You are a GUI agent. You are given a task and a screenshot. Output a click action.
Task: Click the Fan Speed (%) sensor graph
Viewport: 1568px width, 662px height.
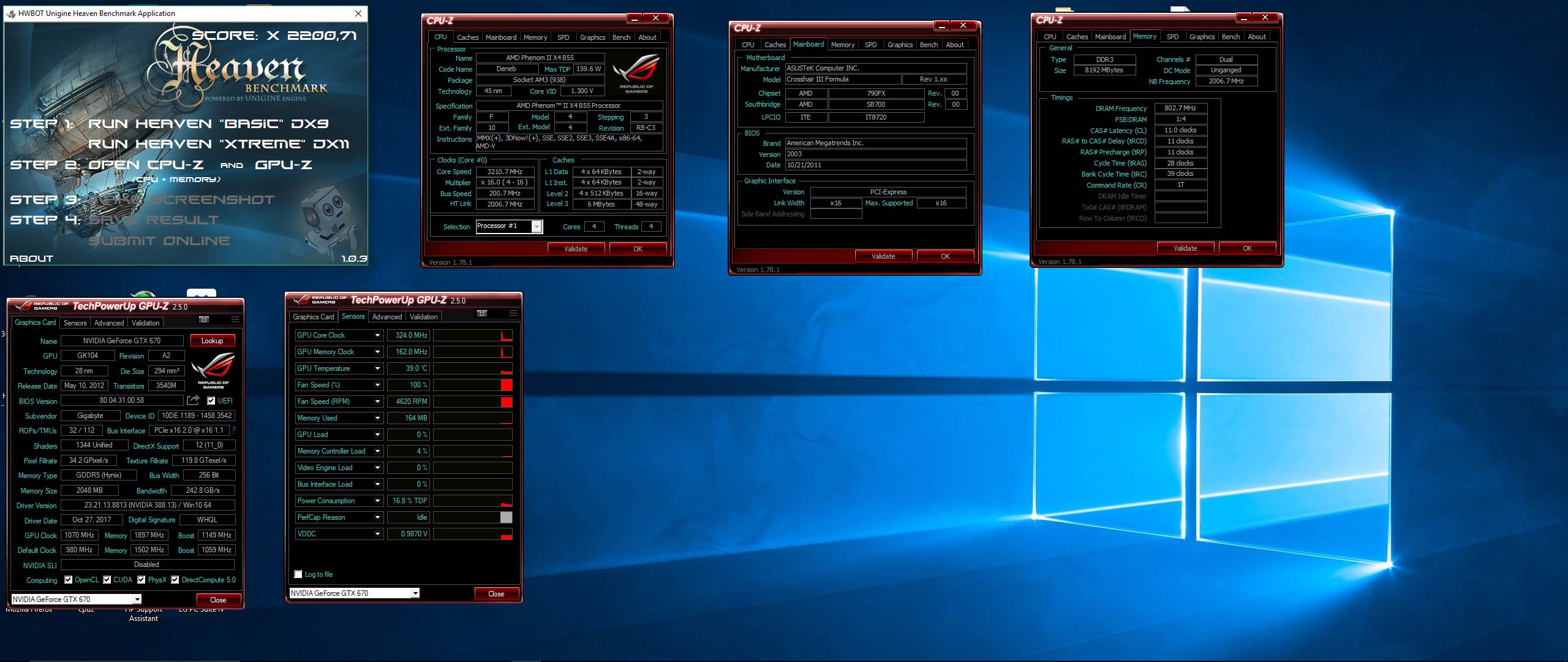pos(473,385)
